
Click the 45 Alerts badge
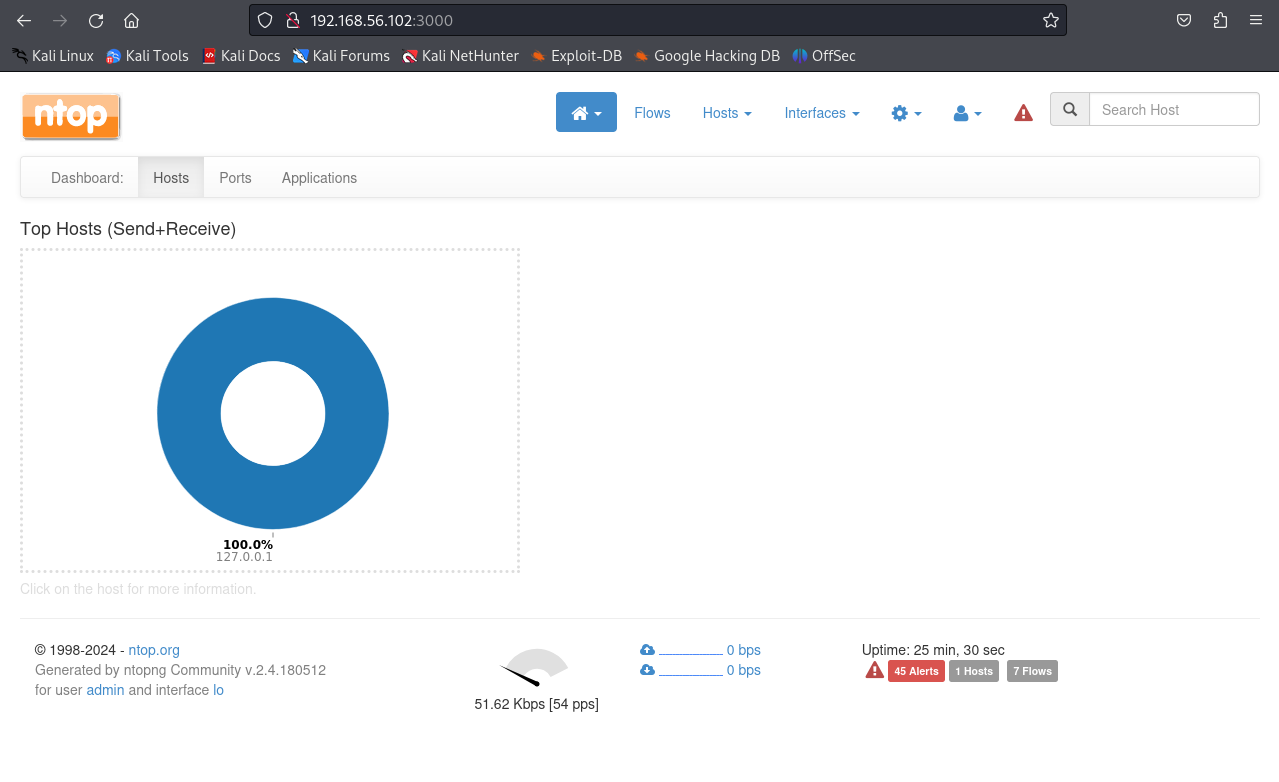(916, 671)
